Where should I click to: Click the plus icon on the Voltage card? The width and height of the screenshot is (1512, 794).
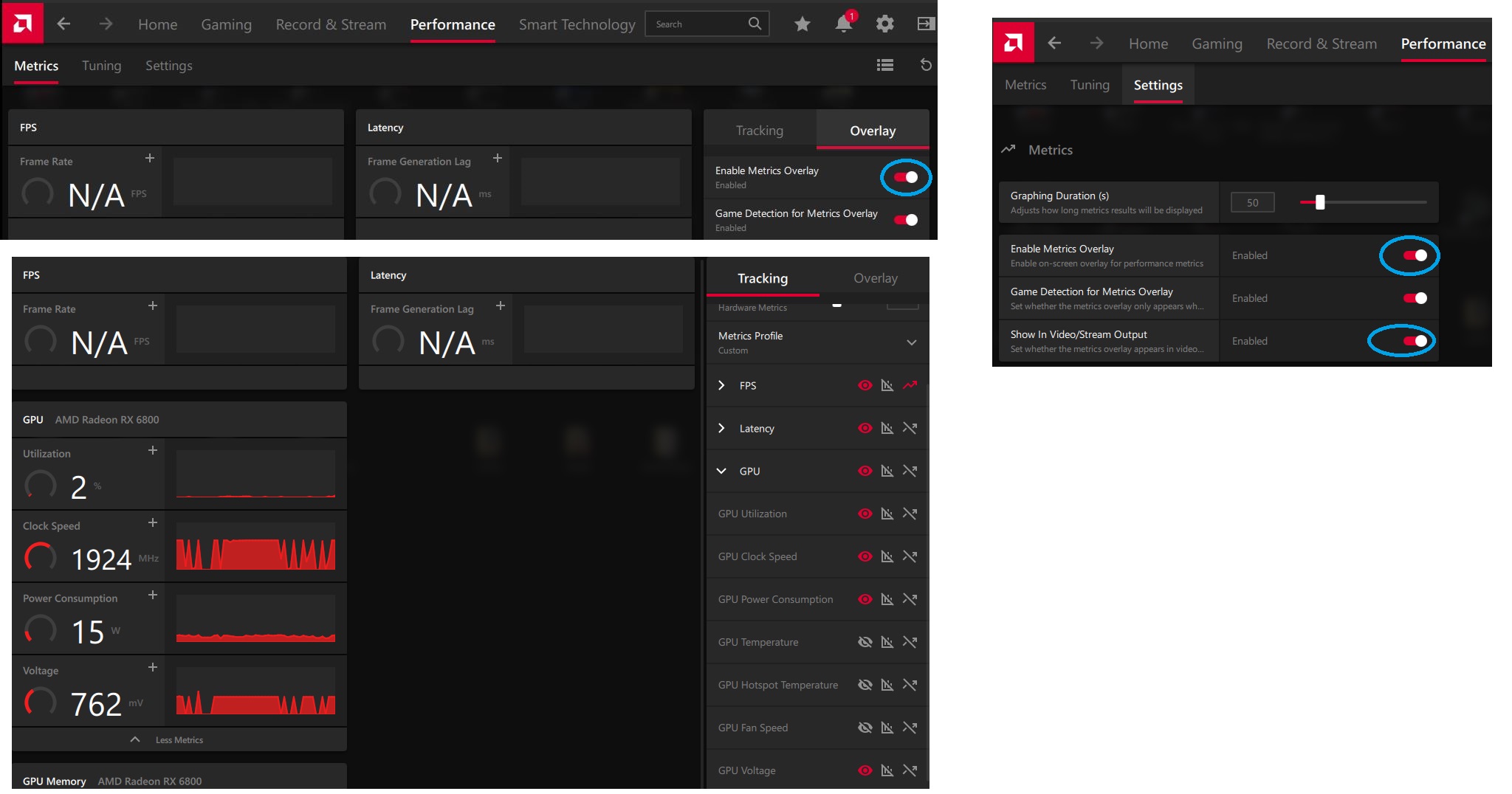click(153, 667)
